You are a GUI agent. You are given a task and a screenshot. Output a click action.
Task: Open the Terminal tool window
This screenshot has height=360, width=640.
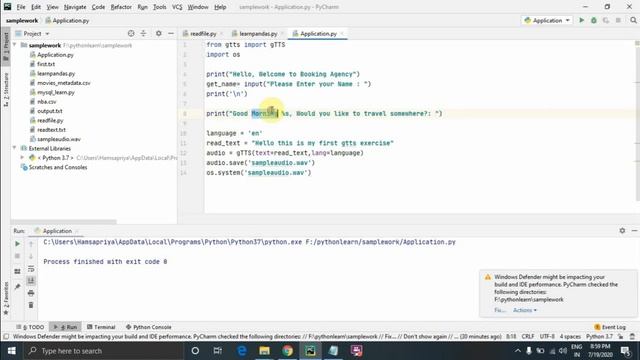click(101, 327)
